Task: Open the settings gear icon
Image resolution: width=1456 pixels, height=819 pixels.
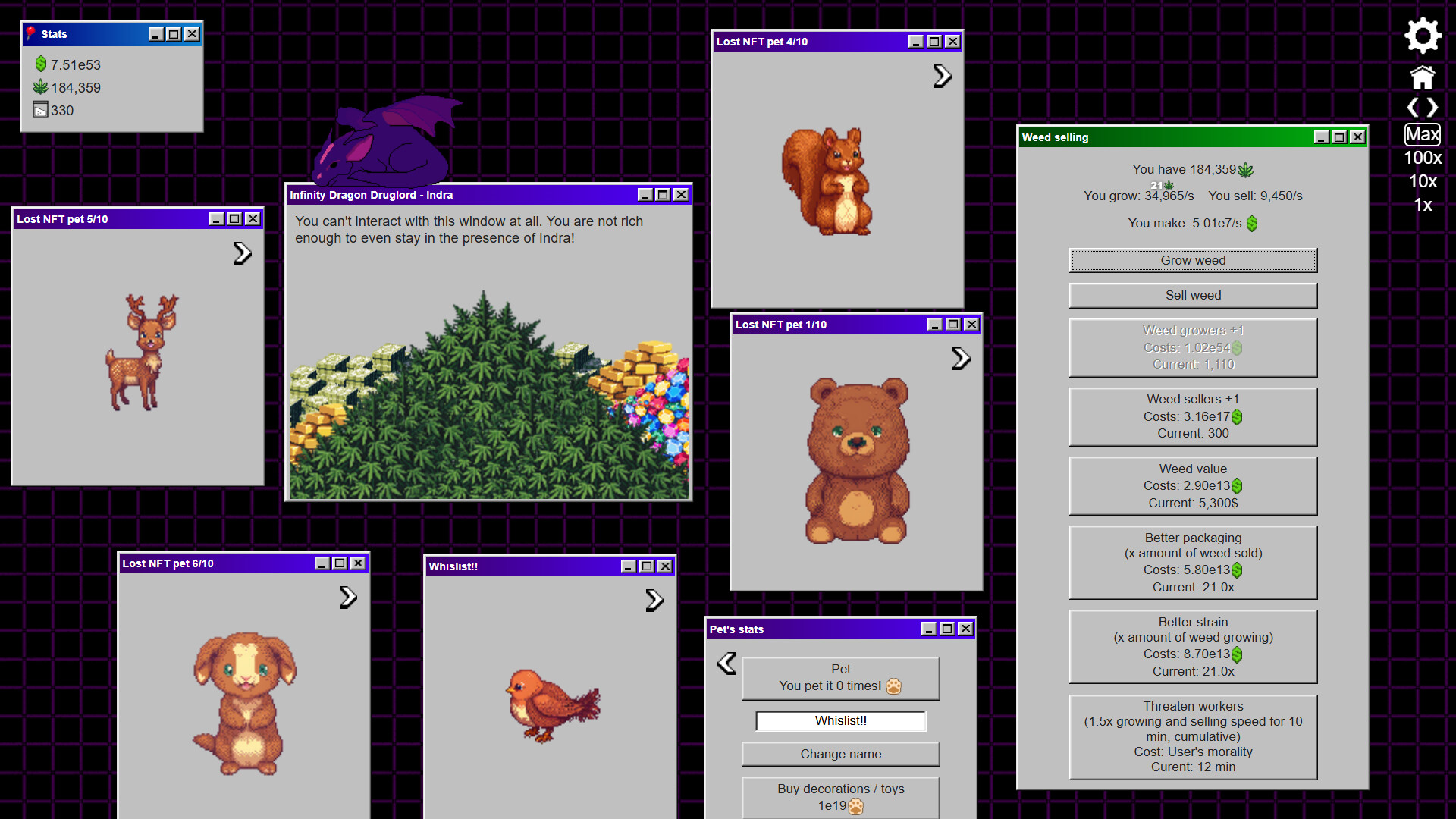Action: pyautogui.click(x=1422, y=36)
